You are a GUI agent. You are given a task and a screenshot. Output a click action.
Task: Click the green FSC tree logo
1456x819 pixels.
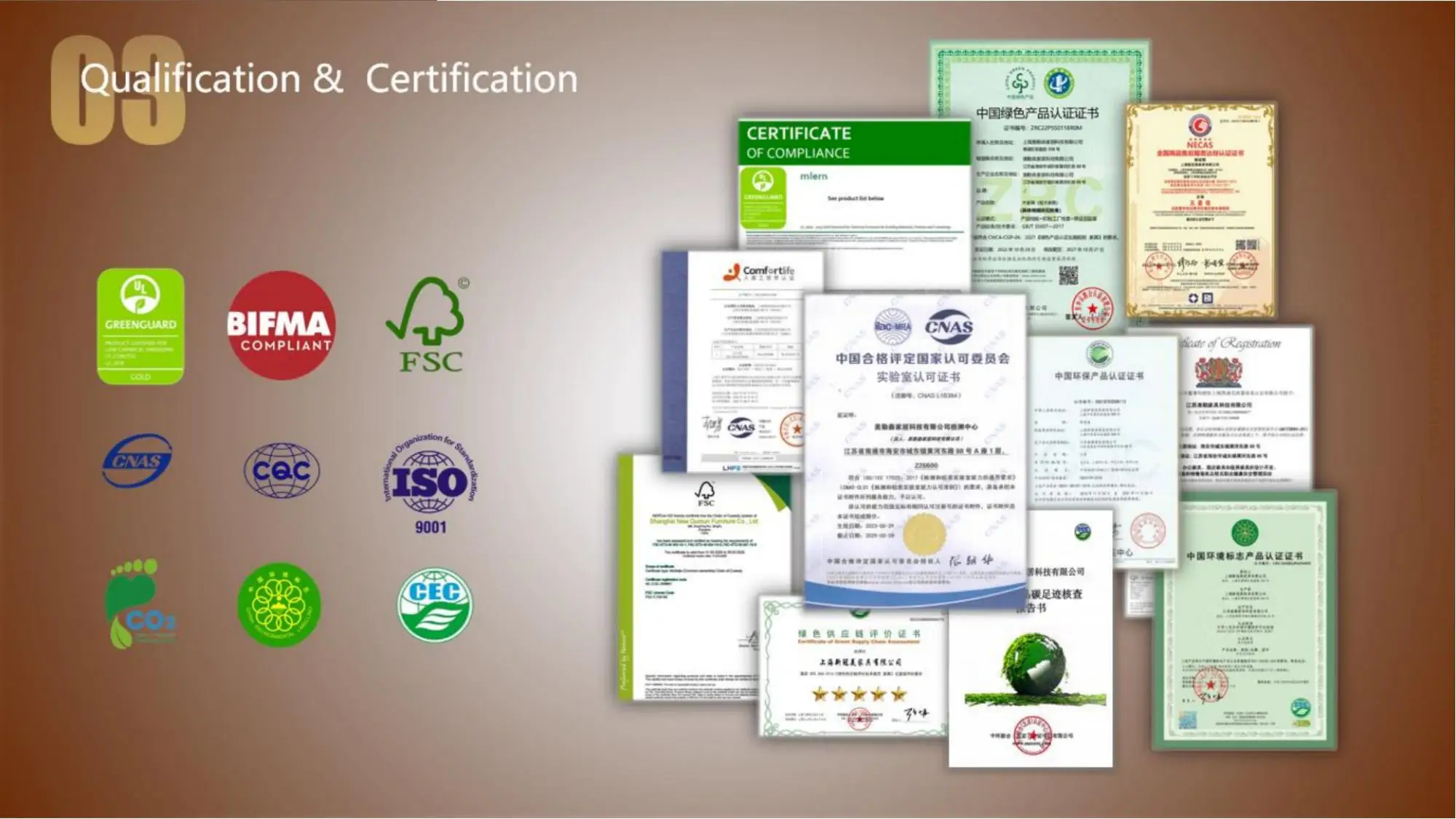[x=428, y=325]
